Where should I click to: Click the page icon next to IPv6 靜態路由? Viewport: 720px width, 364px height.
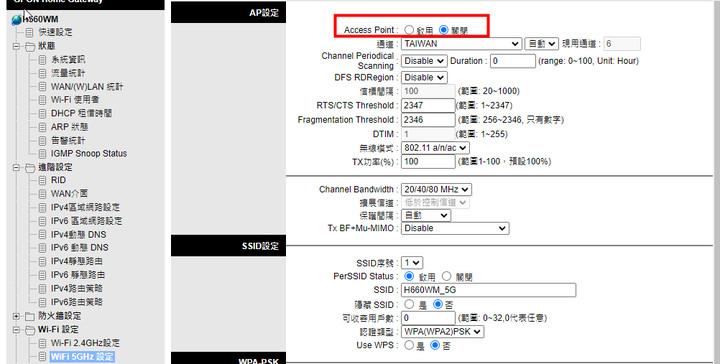tap(42, 275)
